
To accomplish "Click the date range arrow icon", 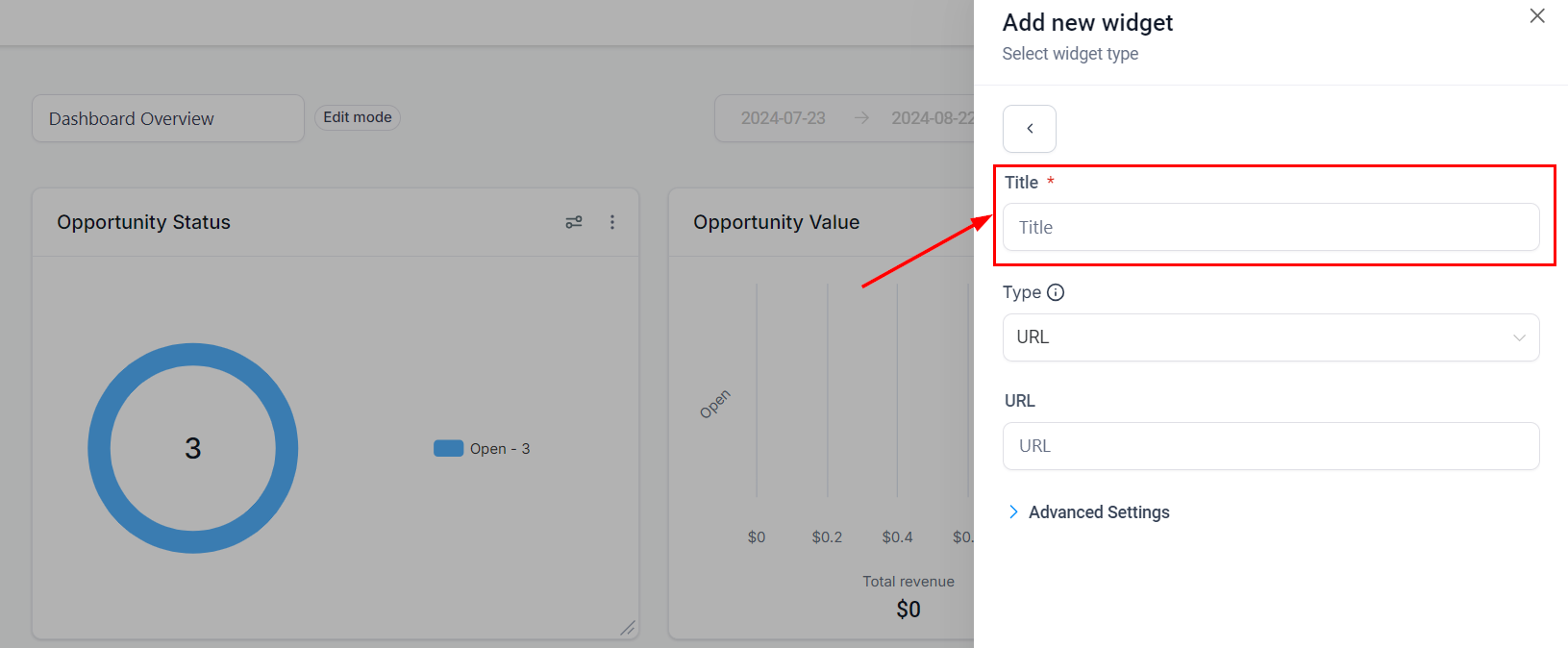I will [861, 118].
